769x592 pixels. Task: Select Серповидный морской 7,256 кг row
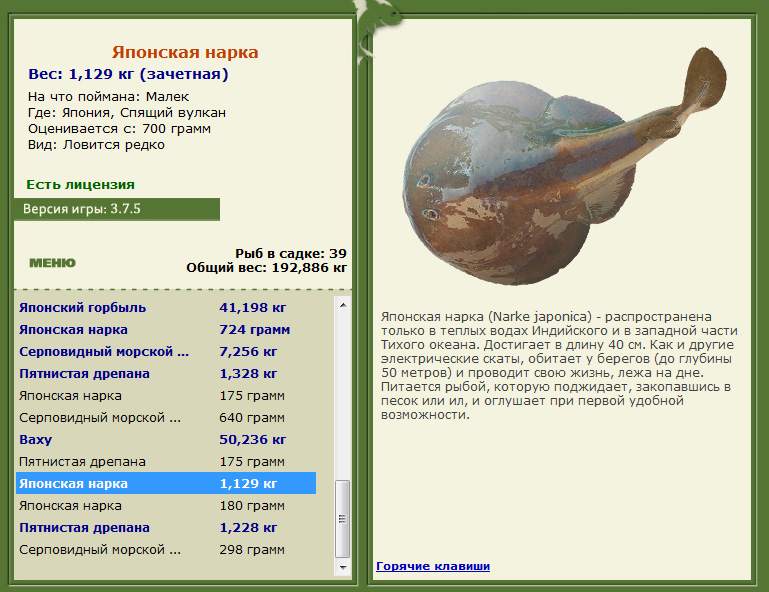click(x=166, y=352)
